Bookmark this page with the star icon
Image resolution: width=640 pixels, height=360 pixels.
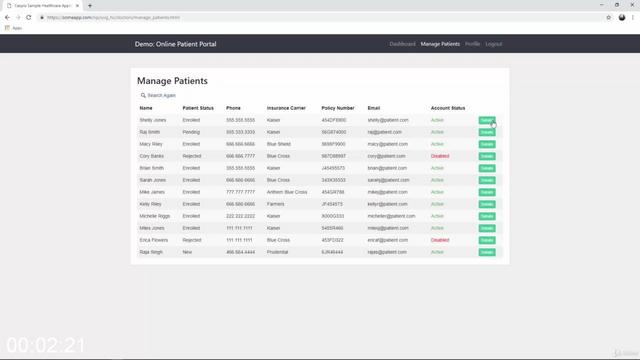609,18
